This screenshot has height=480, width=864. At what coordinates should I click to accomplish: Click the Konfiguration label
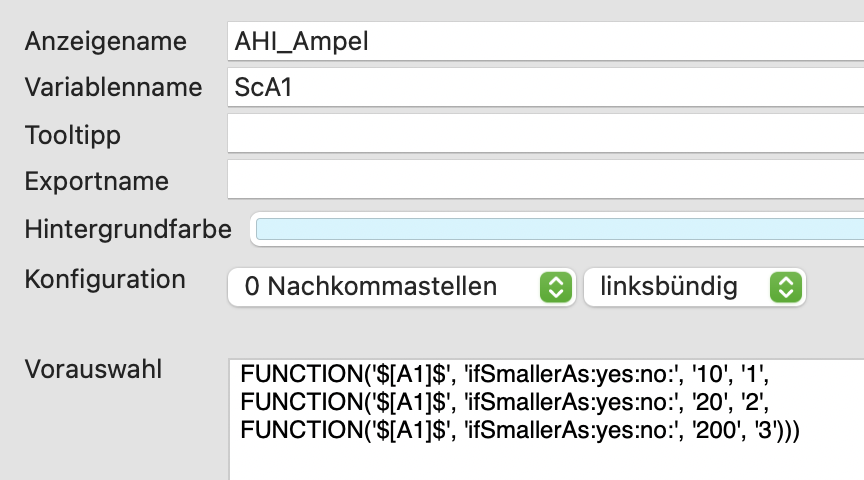(105, 279)
